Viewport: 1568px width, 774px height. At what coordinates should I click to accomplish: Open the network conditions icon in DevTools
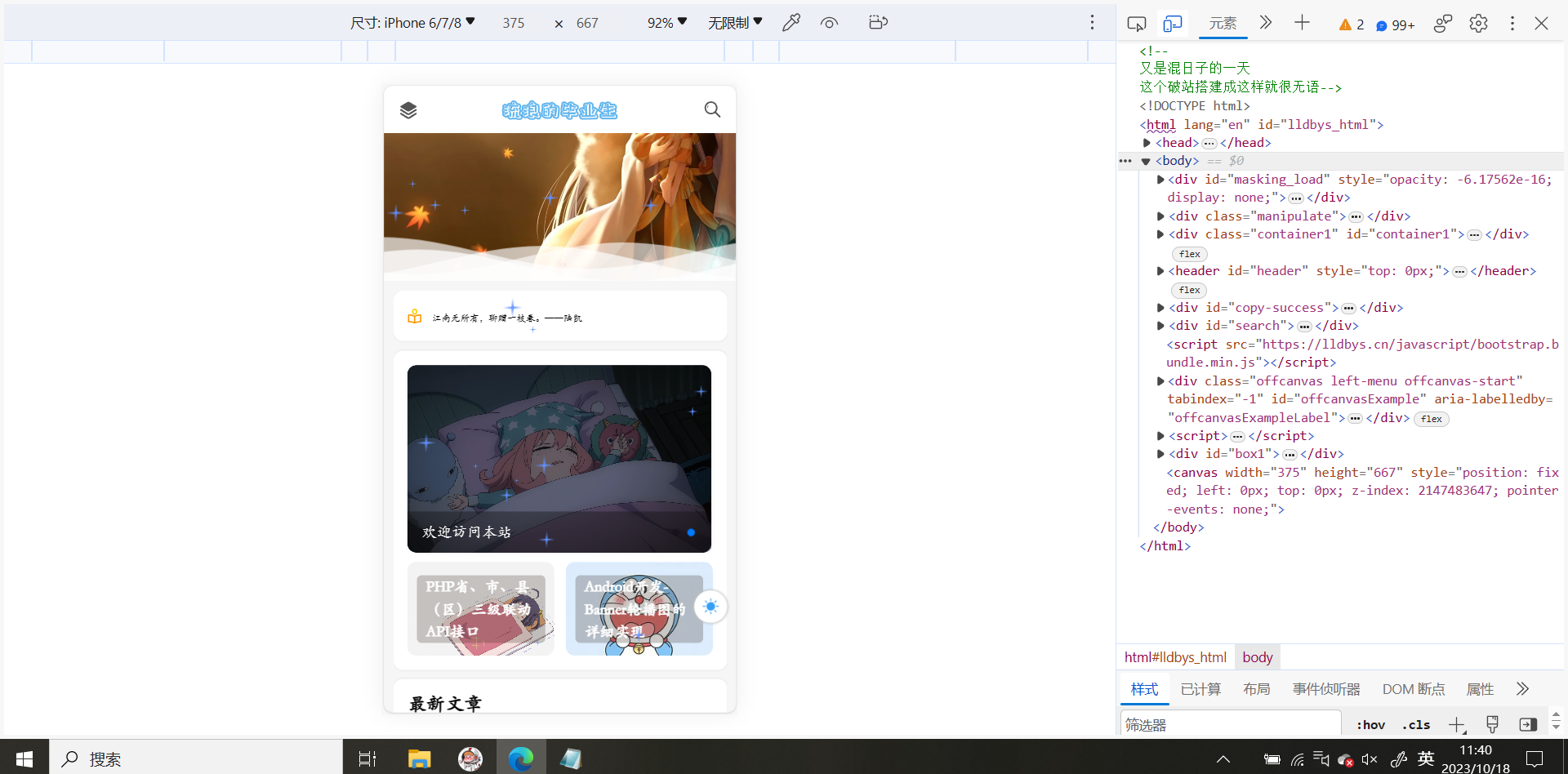(1443, 24)
